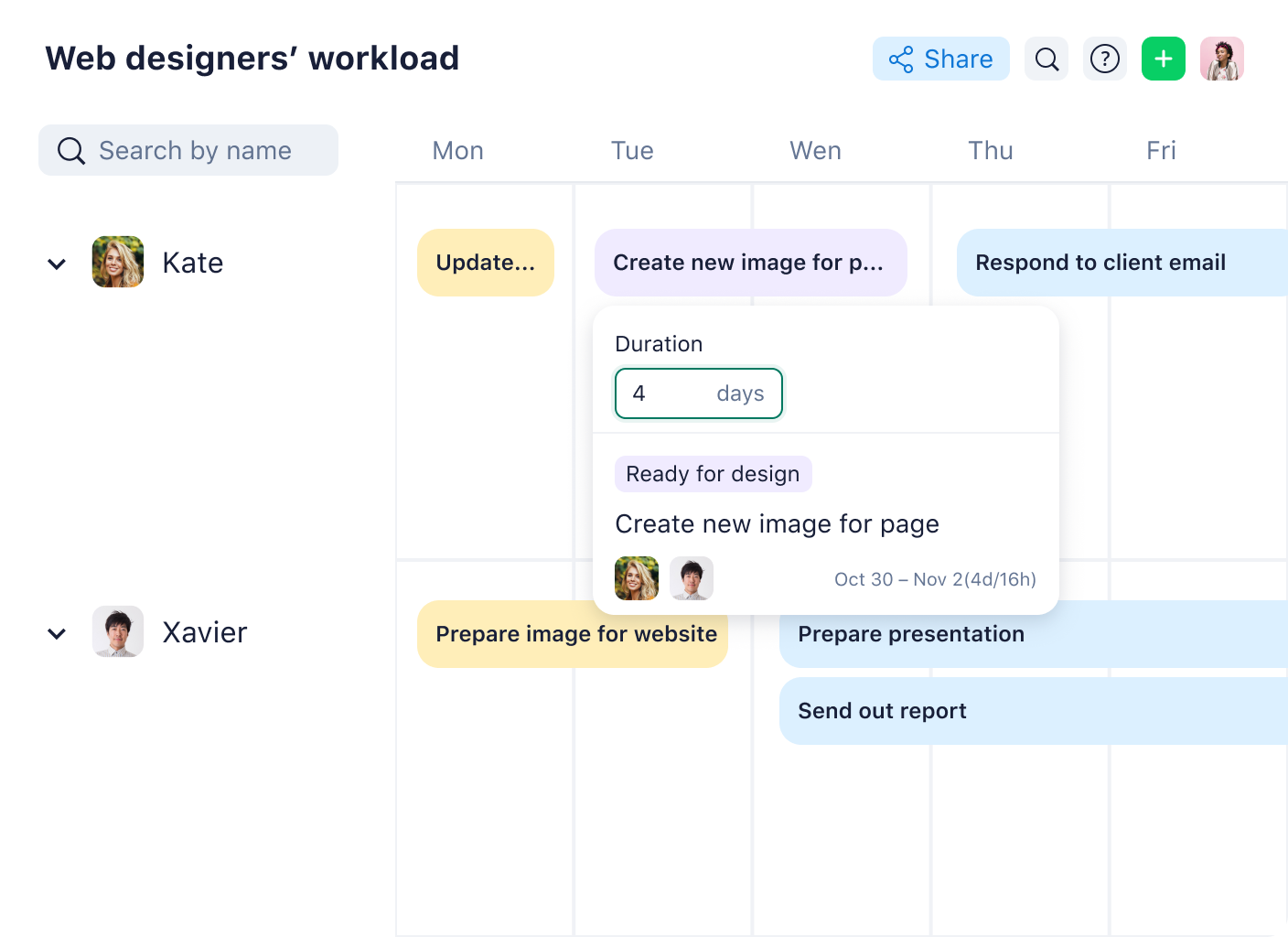This screenshot has width=1288, height=937.
Task: Open your account profile avatar
Action: (1222, 59)
